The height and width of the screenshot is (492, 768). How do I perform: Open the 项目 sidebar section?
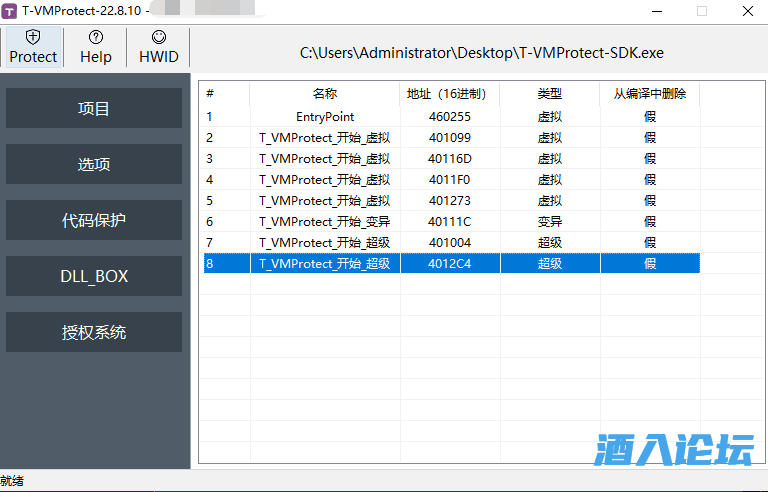point(94,108)
